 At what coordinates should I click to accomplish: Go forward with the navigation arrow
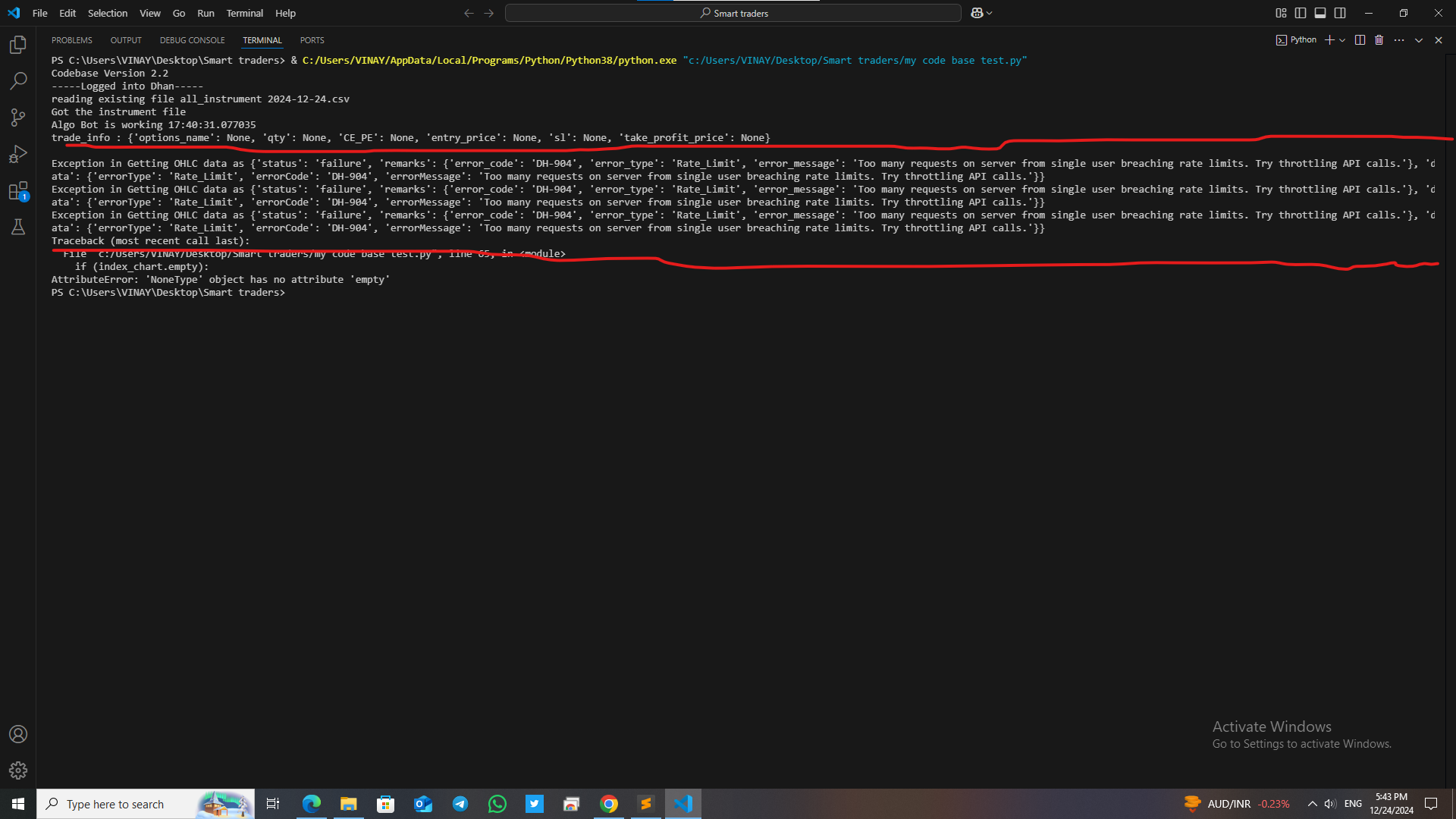(489, 13)
